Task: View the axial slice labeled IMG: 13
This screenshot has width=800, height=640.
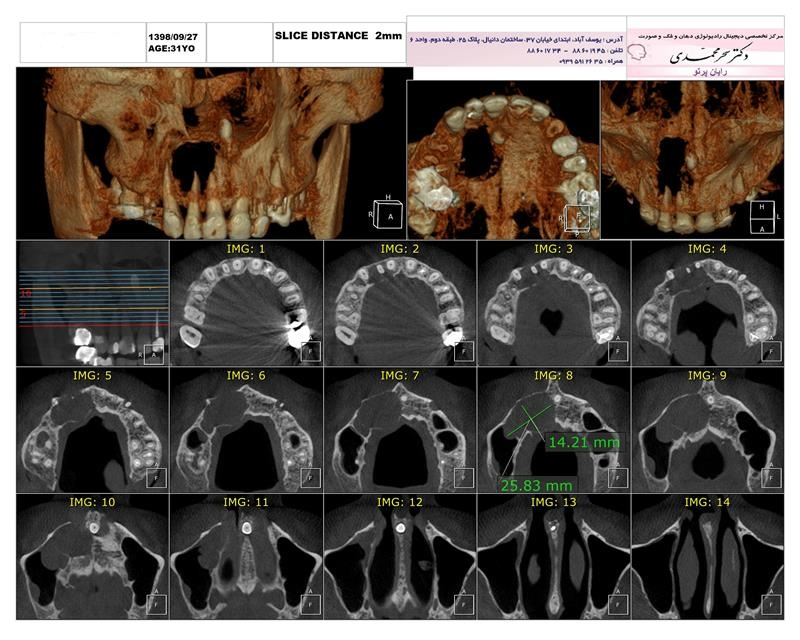Action: coord(554,556)
